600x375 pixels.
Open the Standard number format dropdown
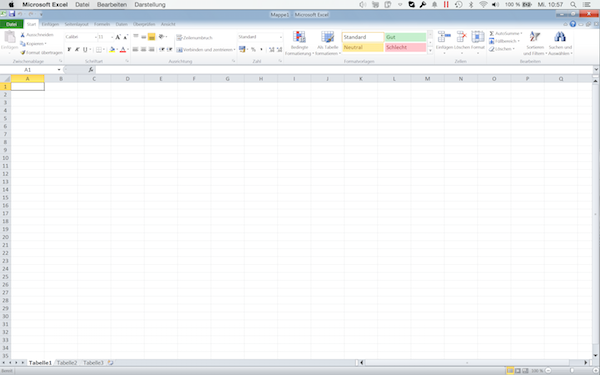pyautogui.click(x=280, y=37)
